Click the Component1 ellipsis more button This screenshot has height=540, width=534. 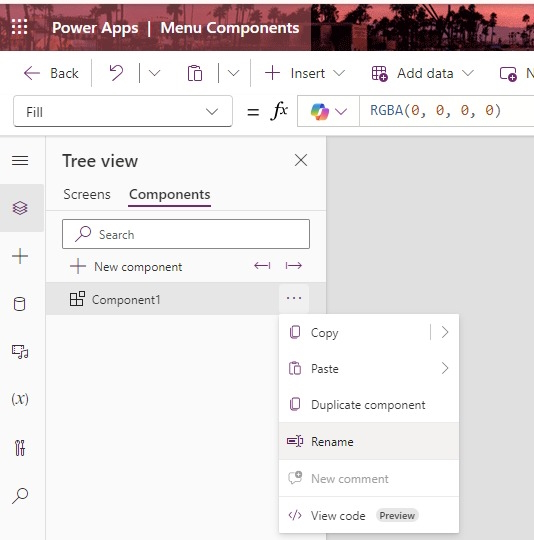point(294,298)
